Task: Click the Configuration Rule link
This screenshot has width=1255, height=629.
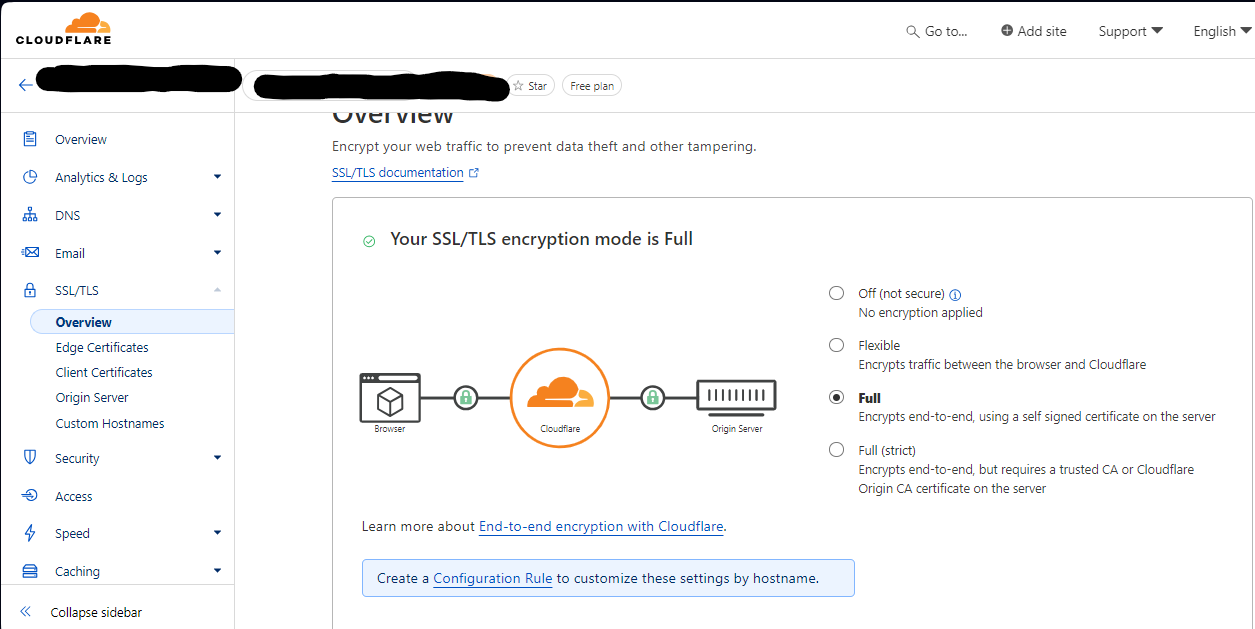Action: point(492,578)
